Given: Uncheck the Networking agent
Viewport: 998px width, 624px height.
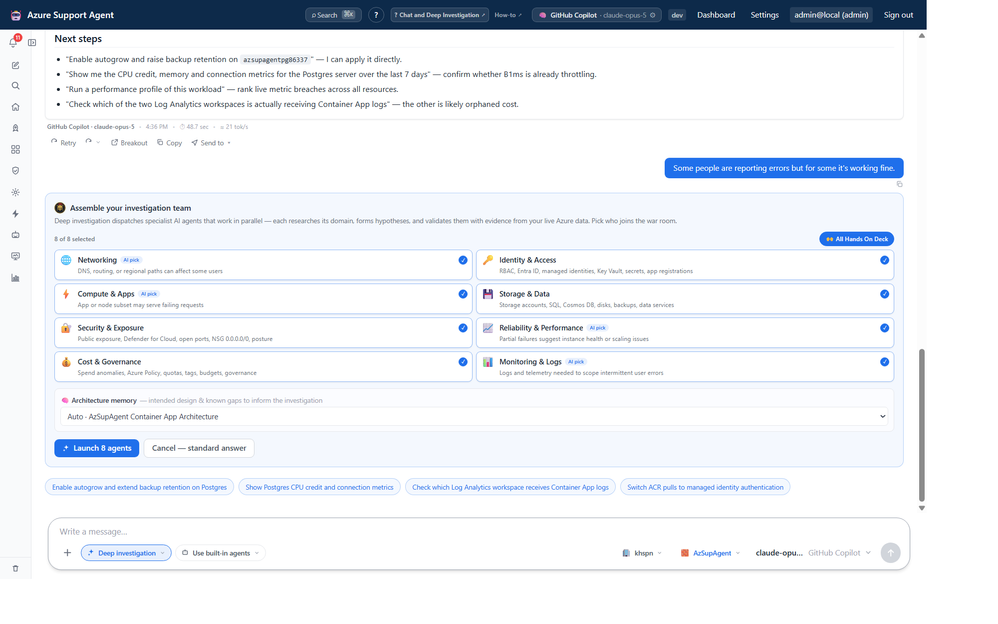Looking at the screenshot, I should (463, 260).
